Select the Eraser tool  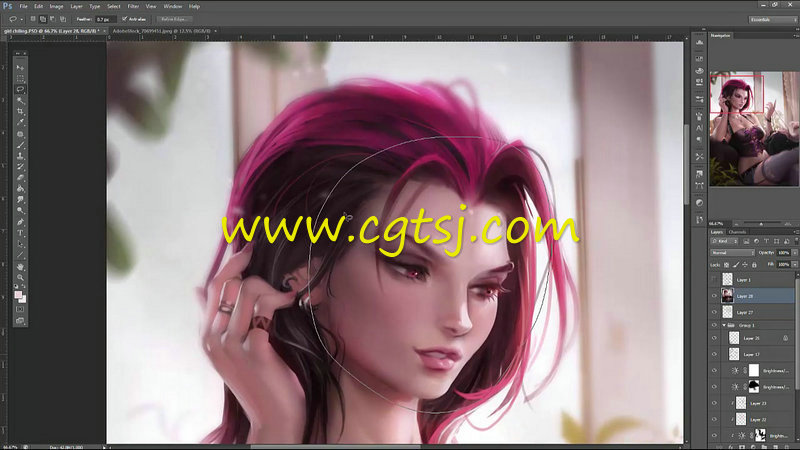20,178
